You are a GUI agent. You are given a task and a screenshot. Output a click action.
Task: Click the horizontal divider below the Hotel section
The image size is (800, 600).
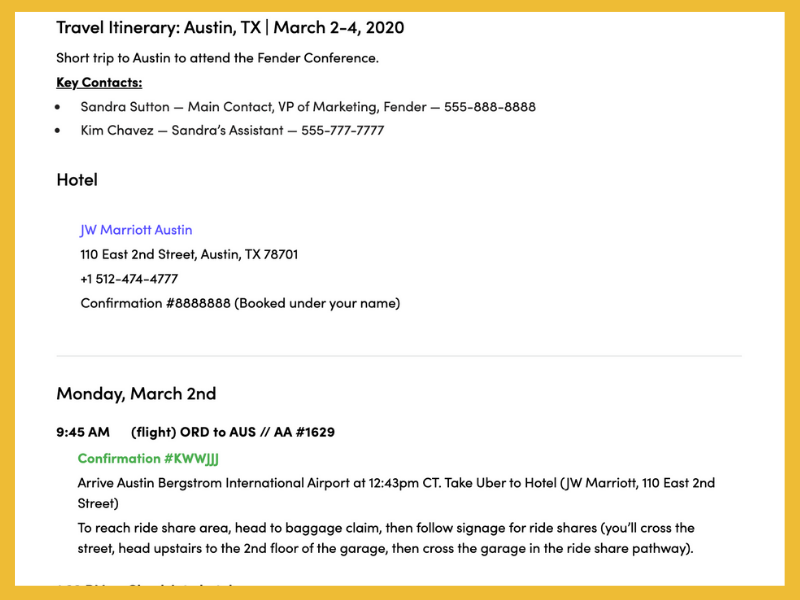click(x=399, y=356)
